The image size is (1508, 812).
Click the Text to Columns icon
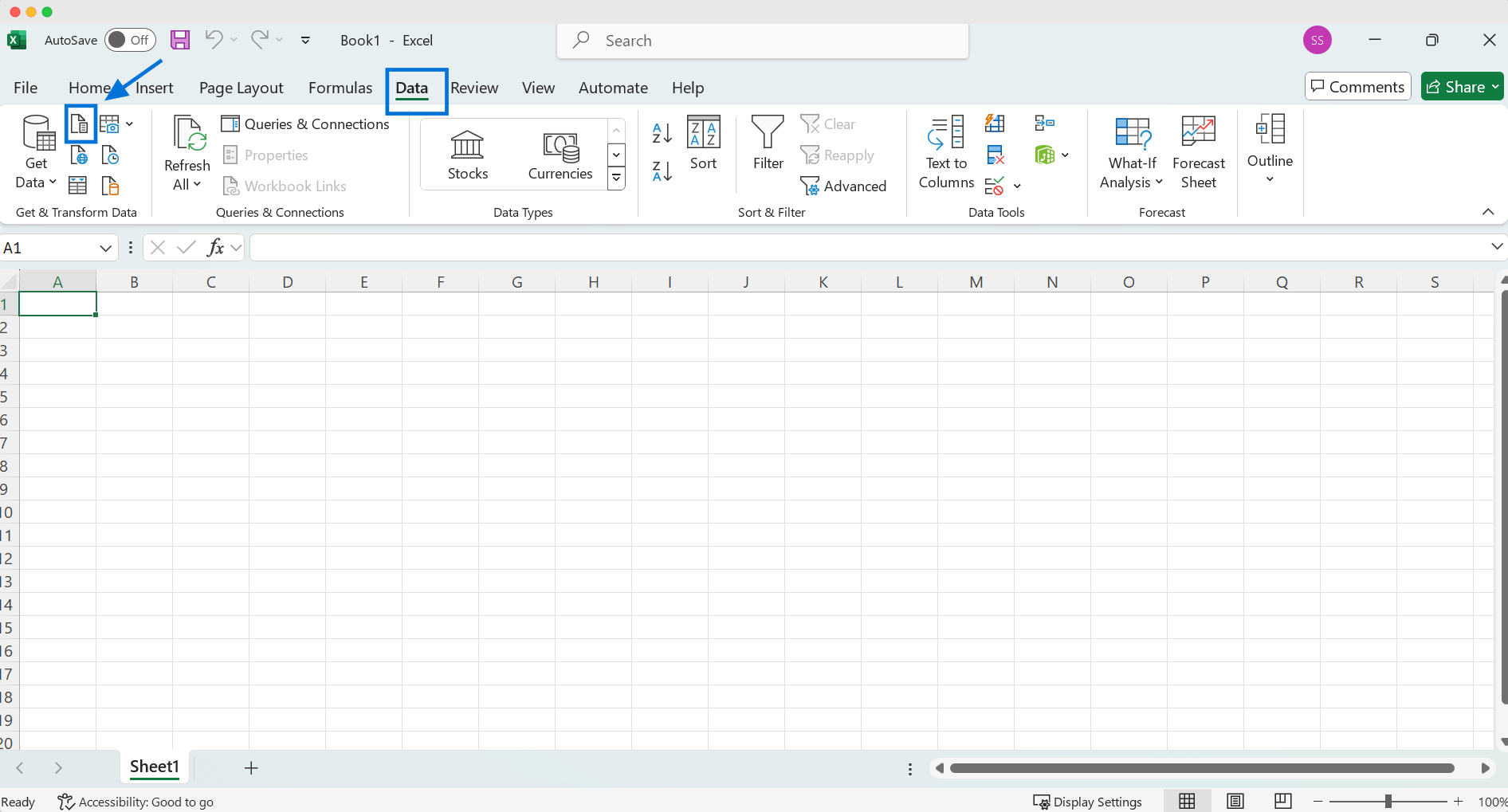[946, 151]
